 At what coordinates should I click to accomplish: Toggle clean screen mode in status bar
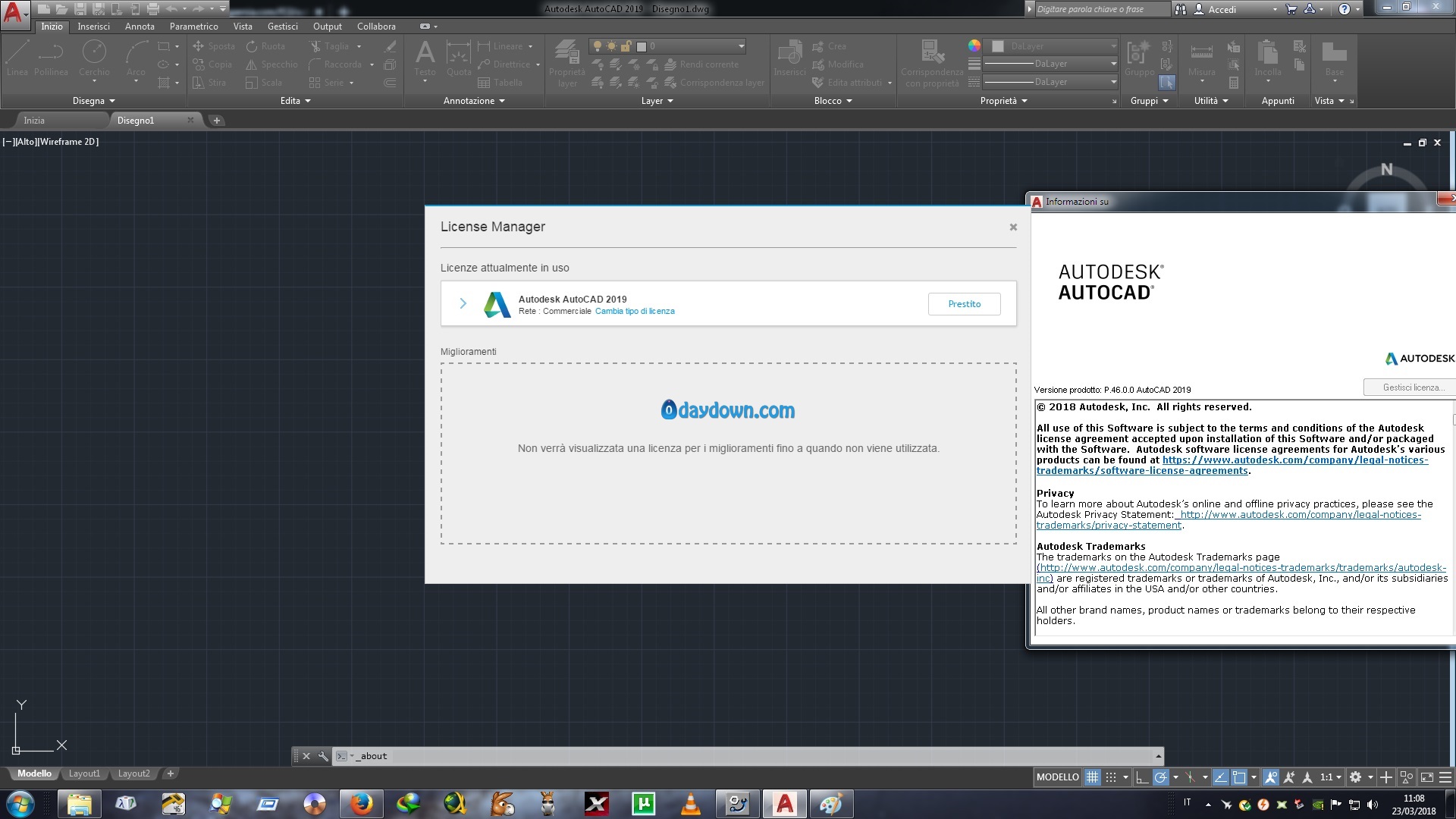(1426, 777)
